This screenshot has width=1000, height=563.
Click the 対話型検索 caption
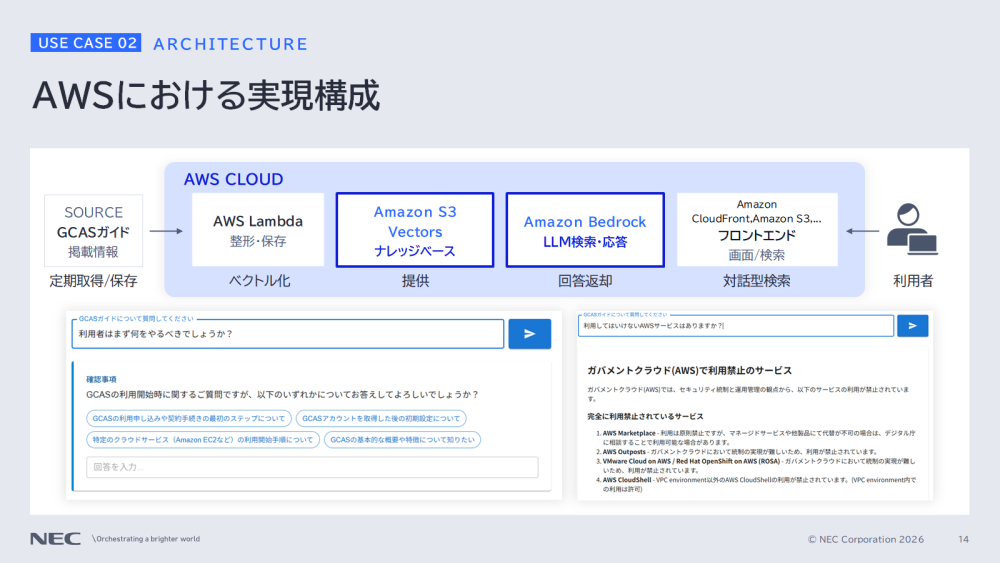pos(756,281)
